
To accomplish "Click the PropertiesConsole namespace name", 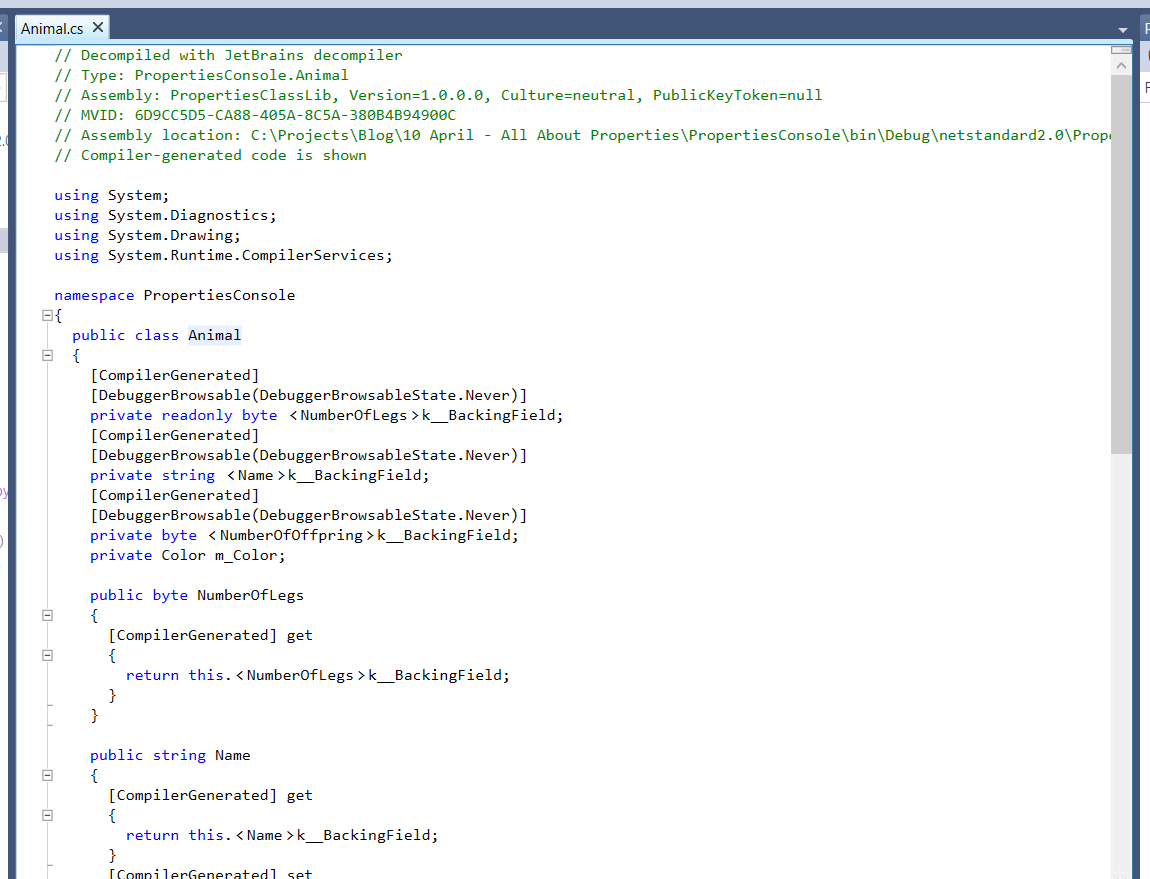I will pyautogui.click(x=219, y=295).
